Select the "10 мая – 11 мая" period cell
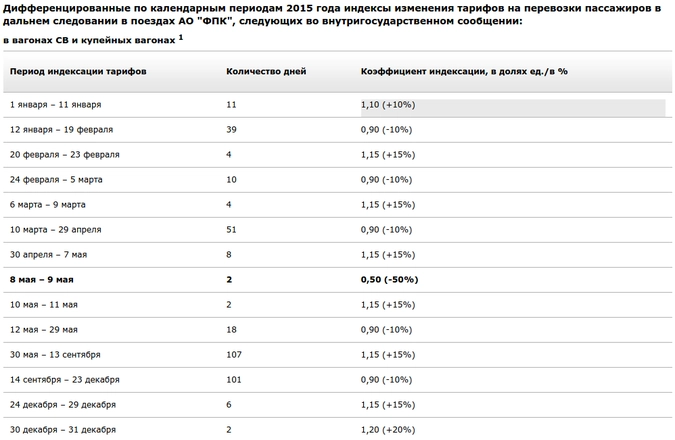The height and width of the screenshot is (440, 675). (x=44, y=304)
